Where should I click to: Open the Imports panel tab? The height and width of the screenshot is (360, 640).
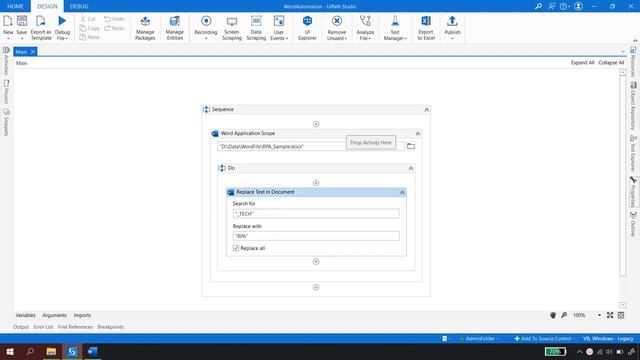click(x=82, y=315)
